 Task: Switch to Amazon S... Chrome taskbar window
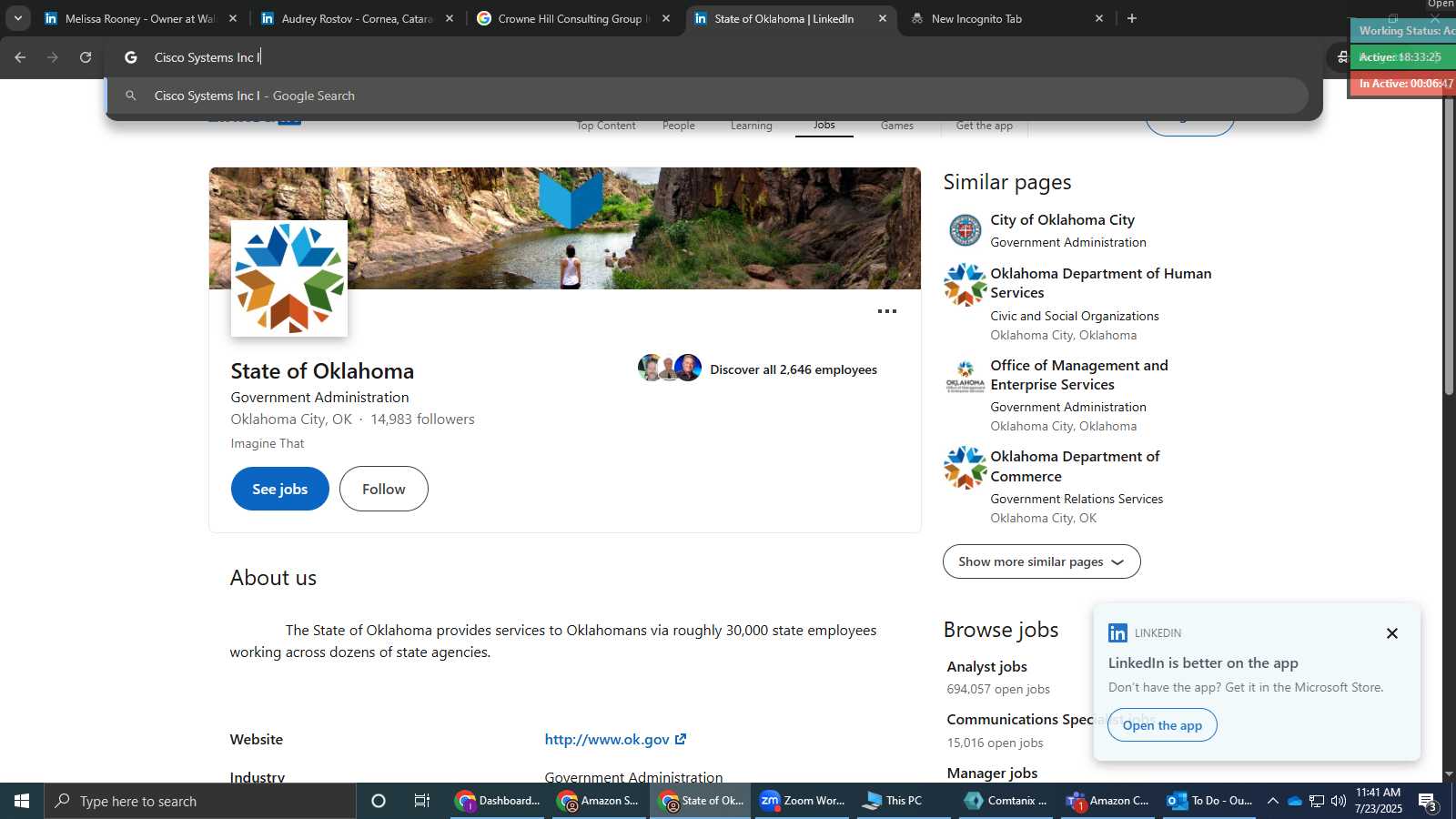point(600,801)
